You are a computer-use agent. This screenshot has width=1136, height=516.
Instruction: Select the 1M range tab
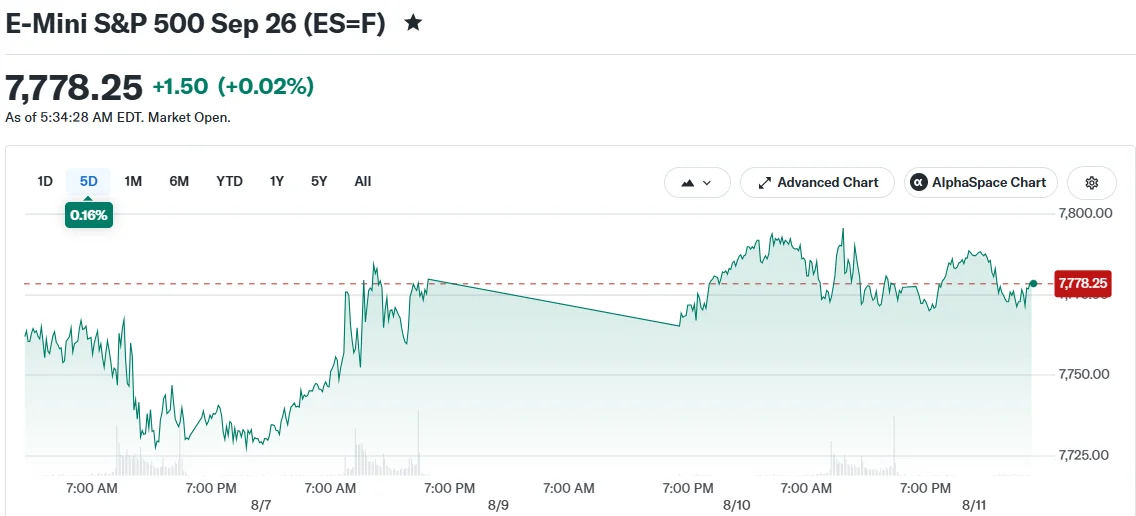click(x=133, y=181)
